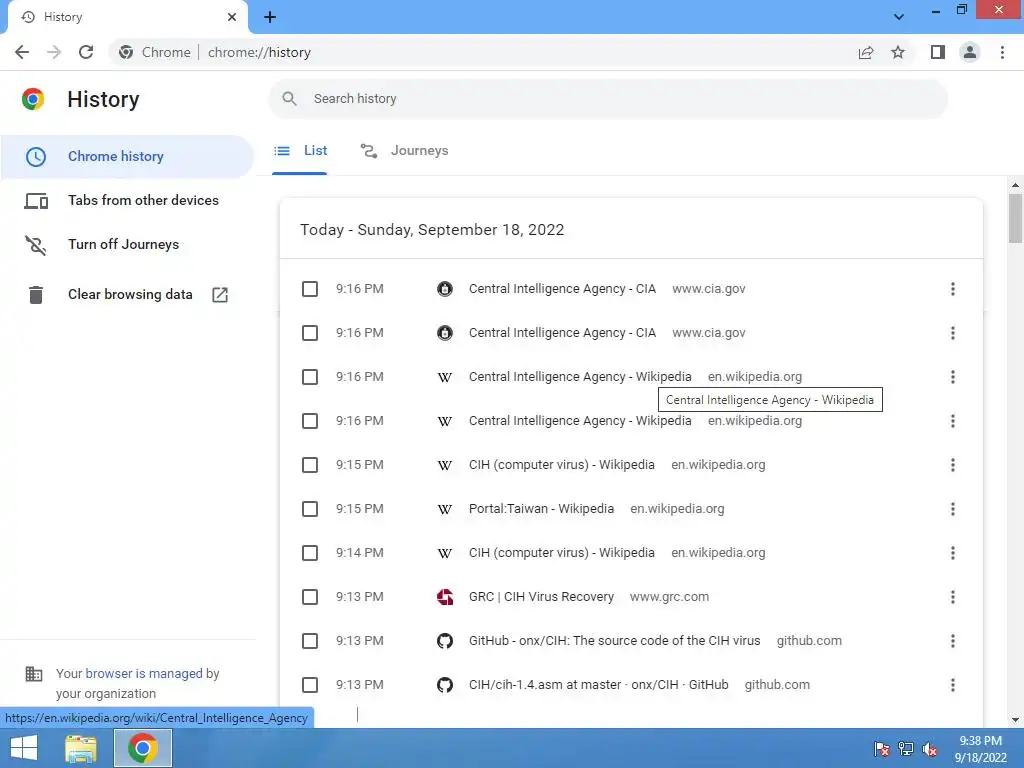The width and height of the screenshot is (1024, 768).
Task: Click the search magnifier icon
Action: (289, 99)
